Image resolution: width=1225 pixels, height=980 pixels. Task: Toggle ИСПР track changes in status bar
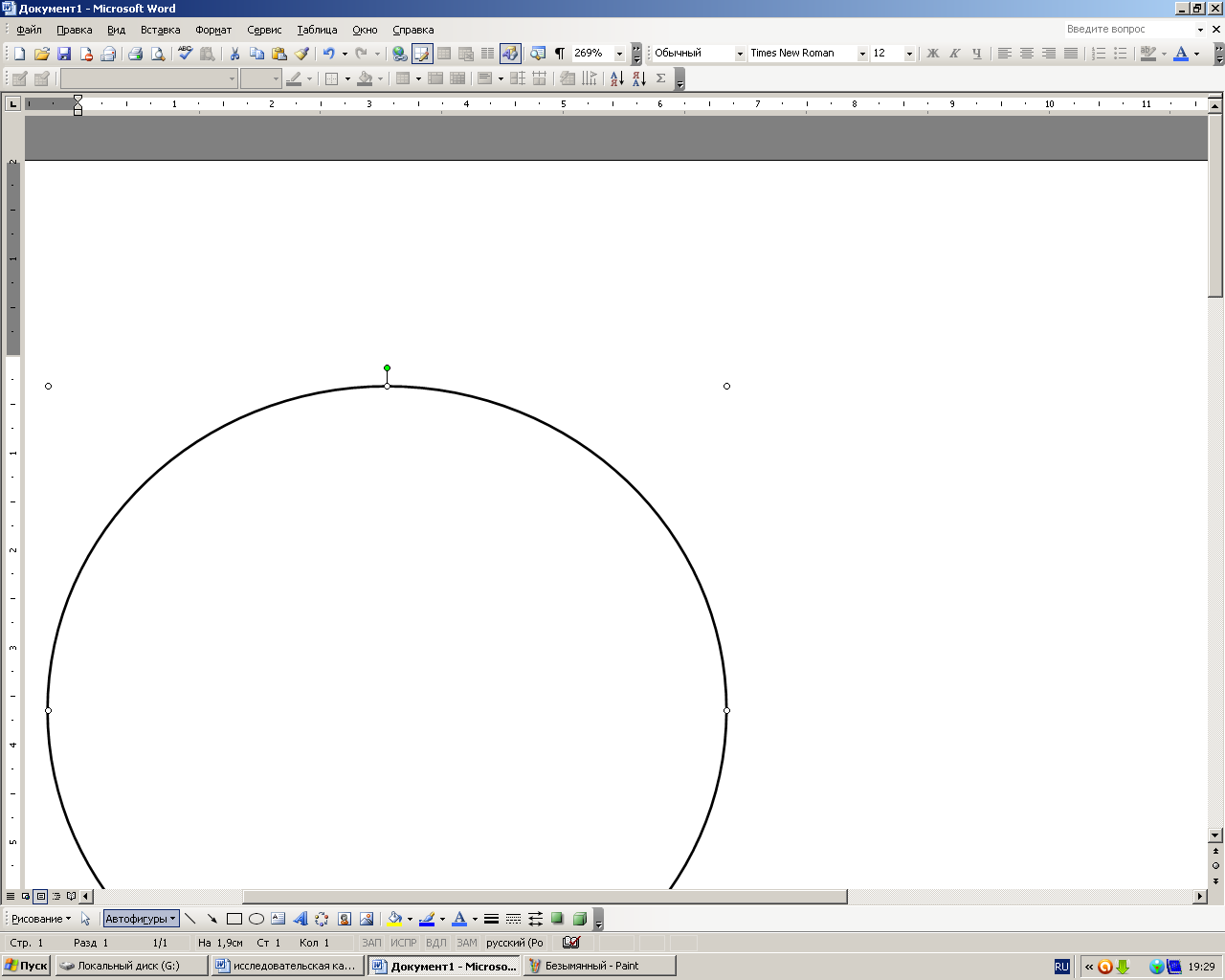coord(404,943)
